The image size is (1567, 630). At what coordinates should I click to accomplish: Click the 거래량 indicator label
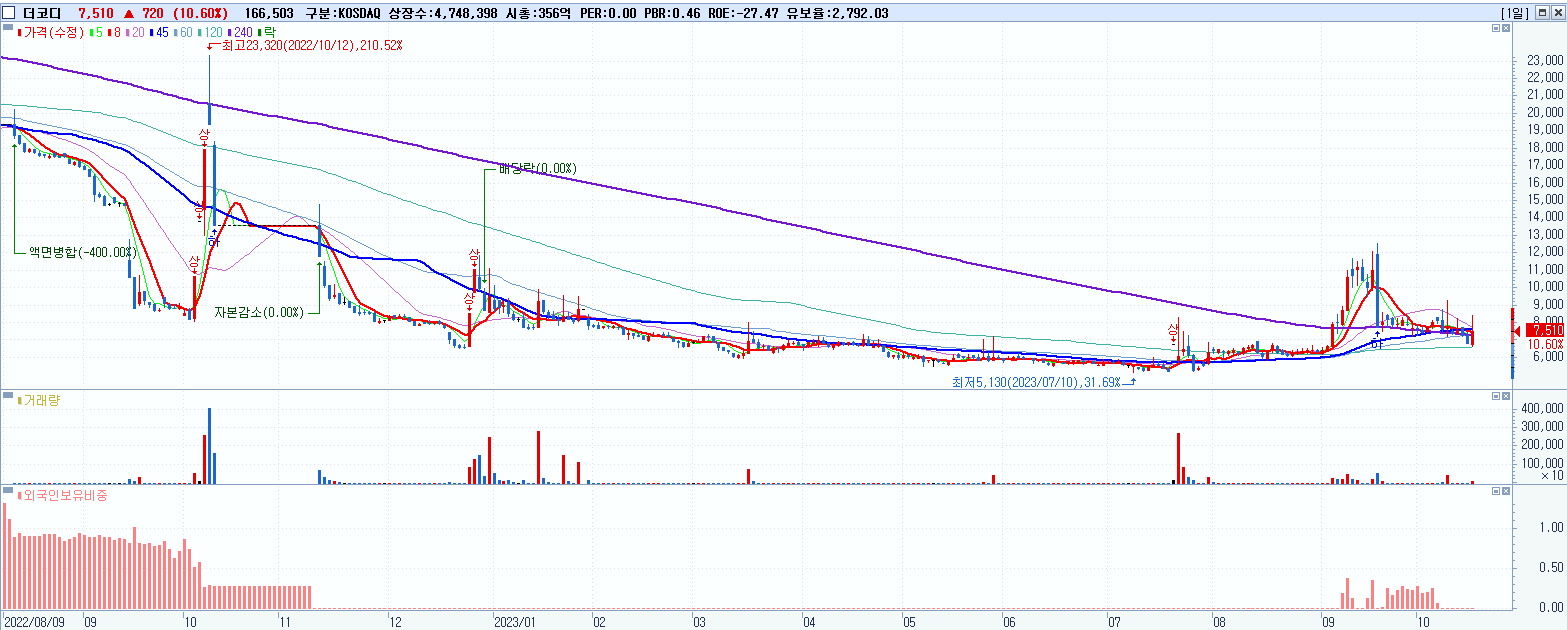(38, 401)
